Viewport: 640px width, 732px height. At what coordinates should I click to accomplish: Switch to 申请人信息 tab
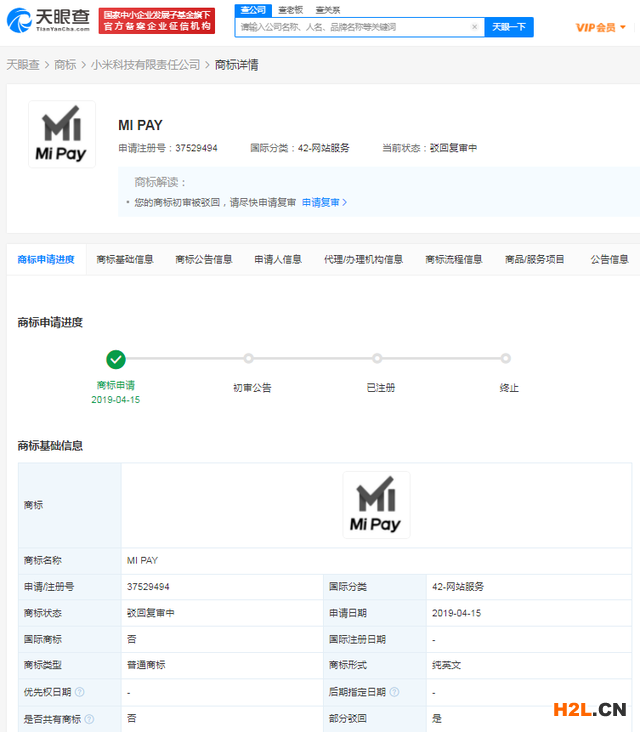[x=278, y=259]
